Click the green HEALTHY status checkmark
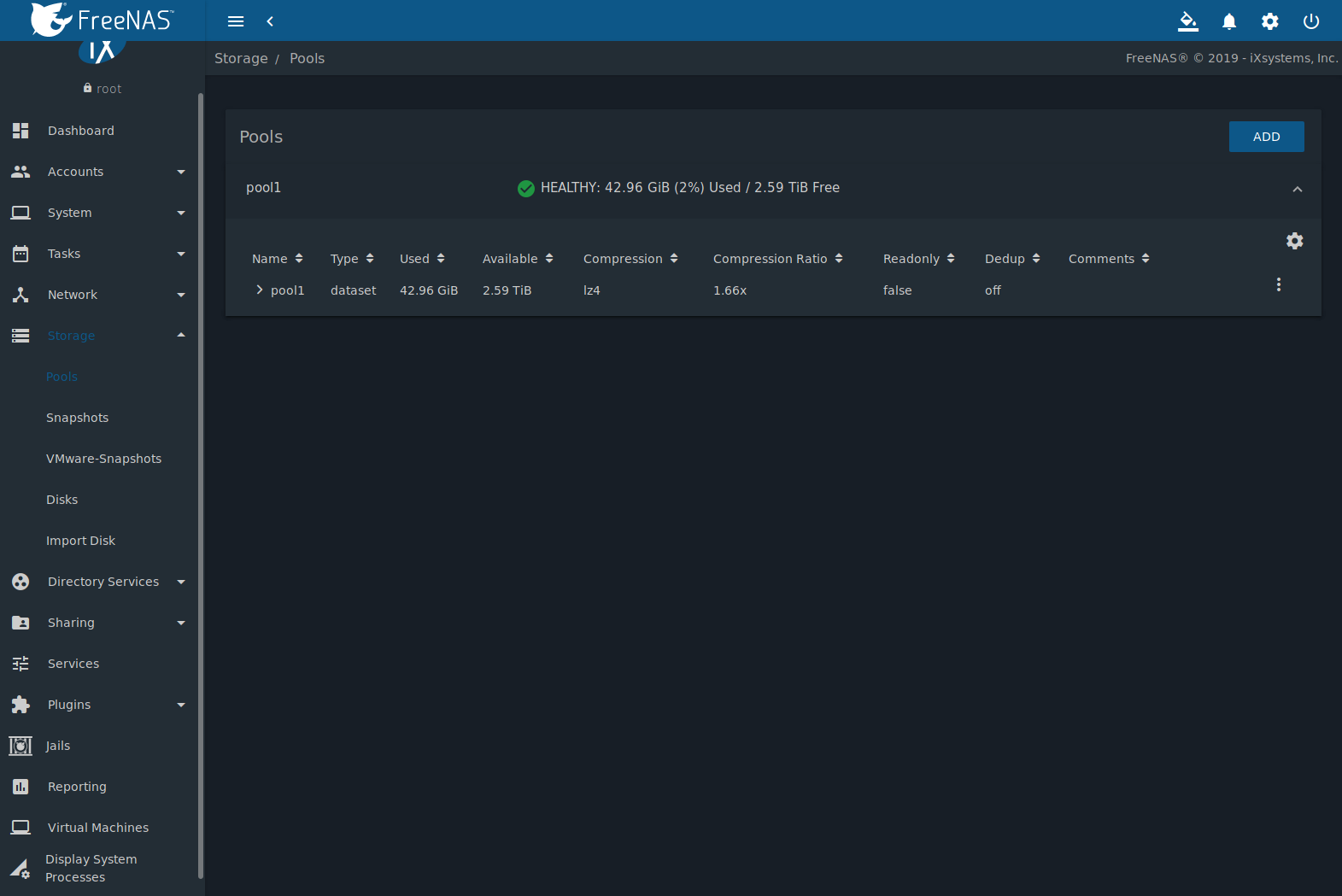The width and height of the screenshot is (1342, 896). tap(526, 188)
